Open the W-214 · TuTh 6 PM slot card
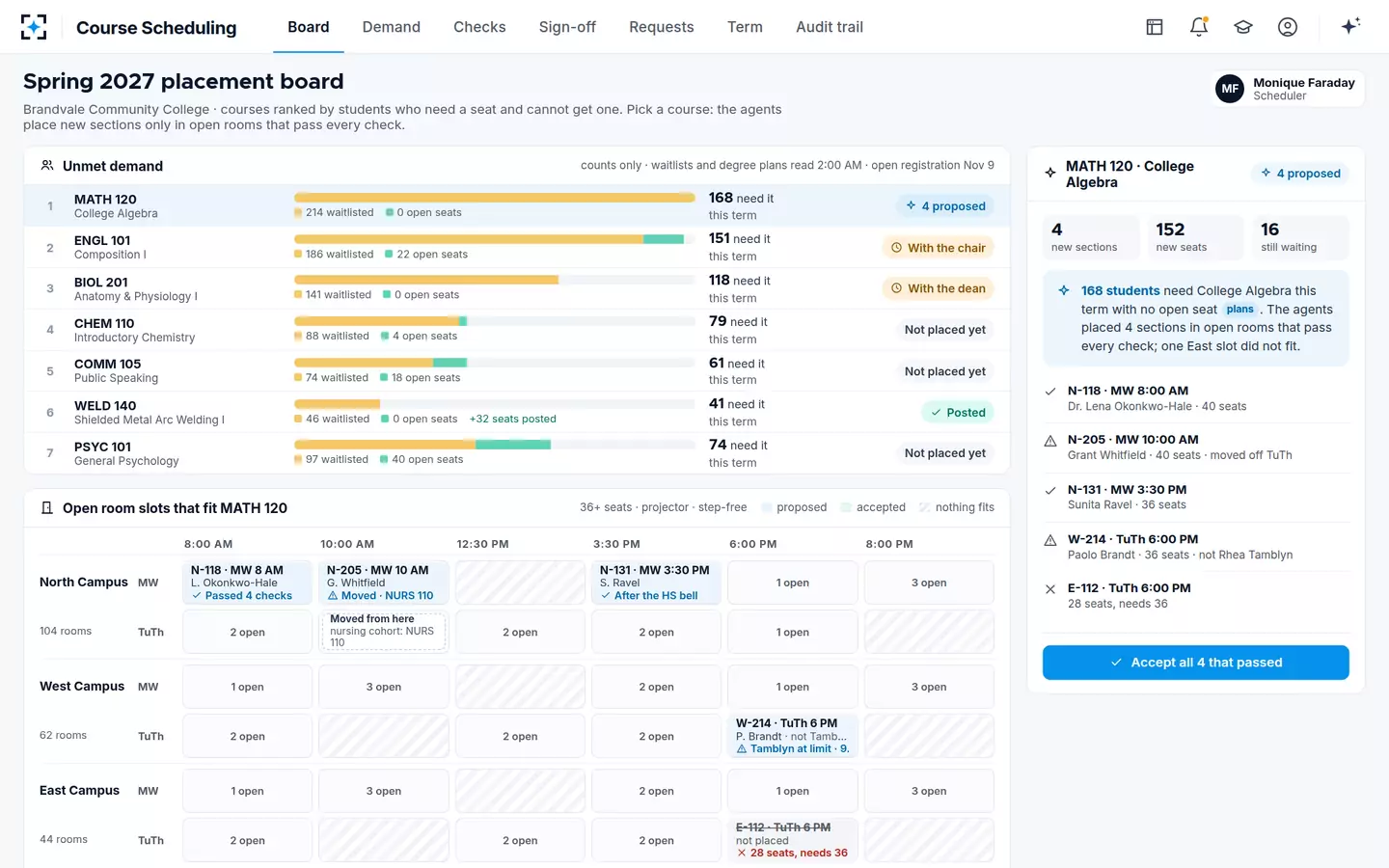This screenshot has height=868, width=1389. [x=793, y=735]
